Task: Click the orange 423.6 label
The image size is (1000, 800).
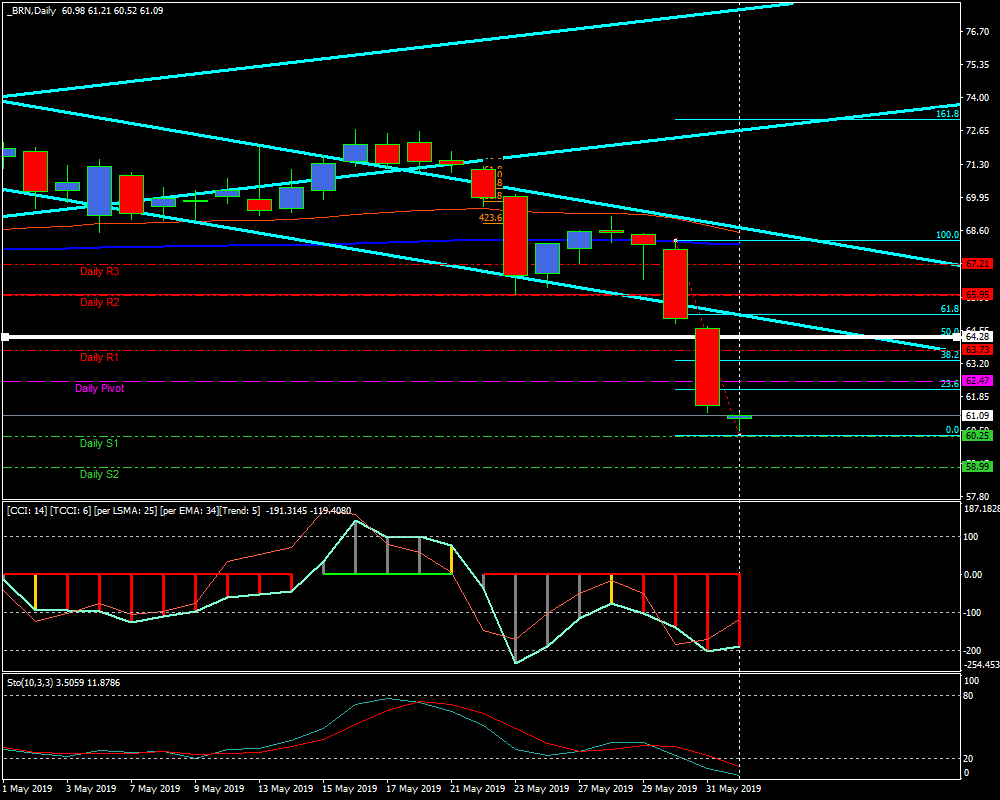Action: coord(490,217)
